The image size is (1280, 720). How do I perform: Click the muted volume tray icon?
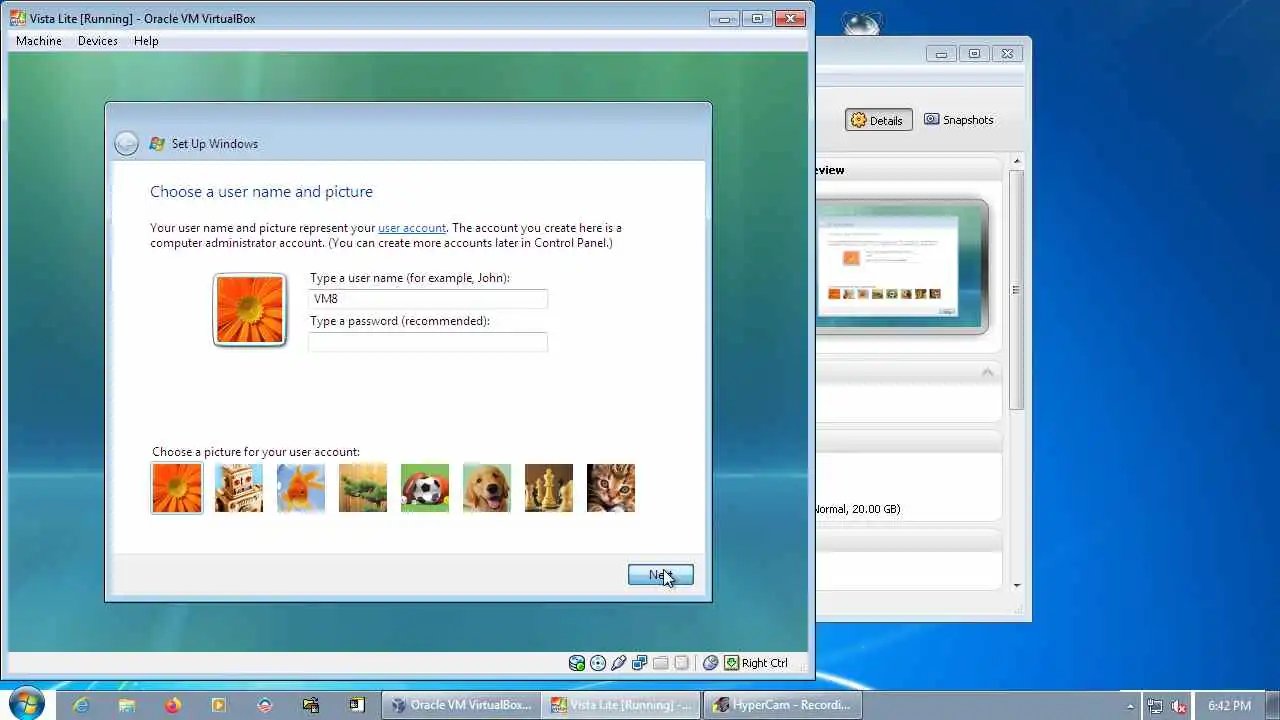click(x=1180, y=706)
